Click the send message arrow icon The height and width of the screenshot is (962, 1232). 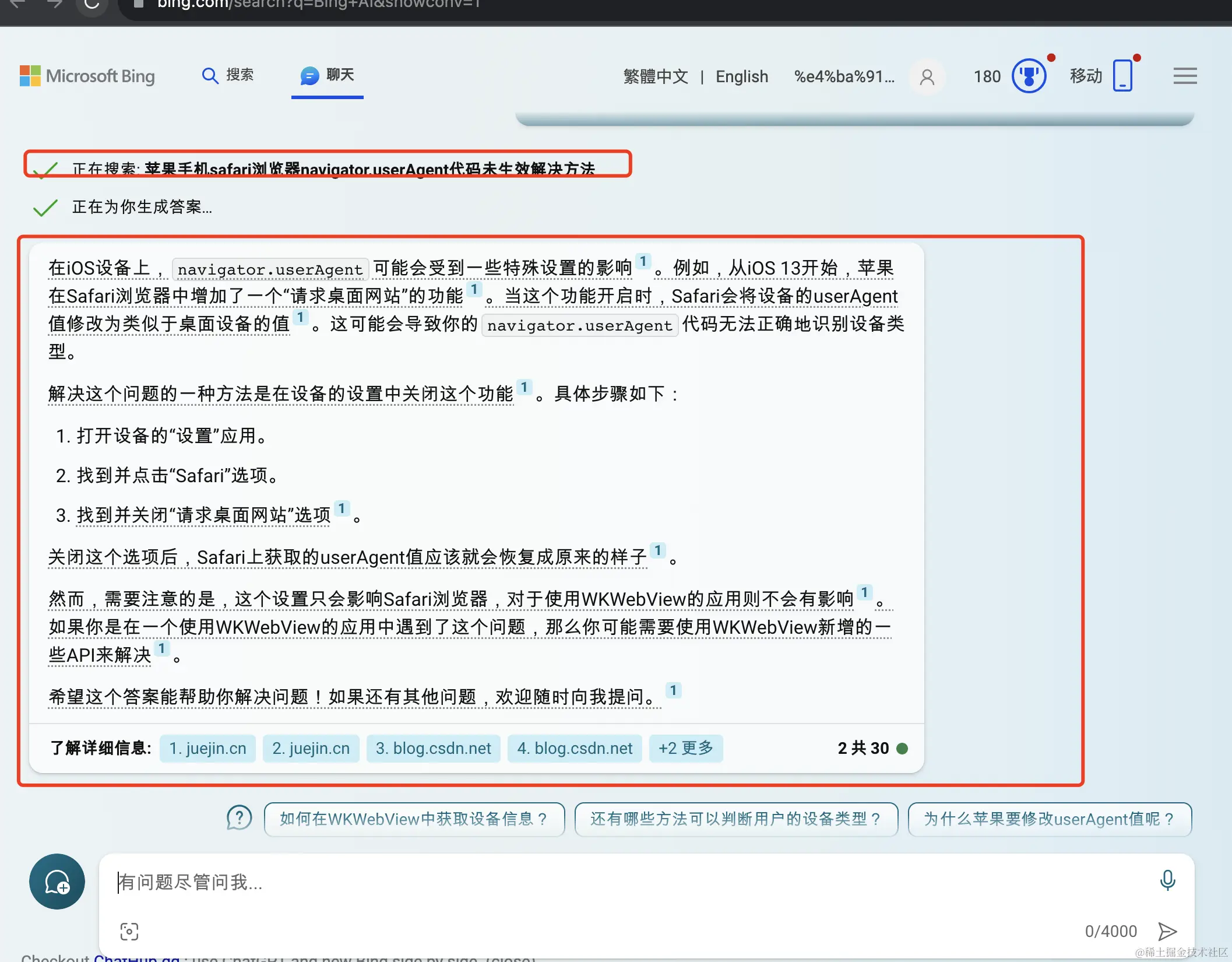point(1168,931)
